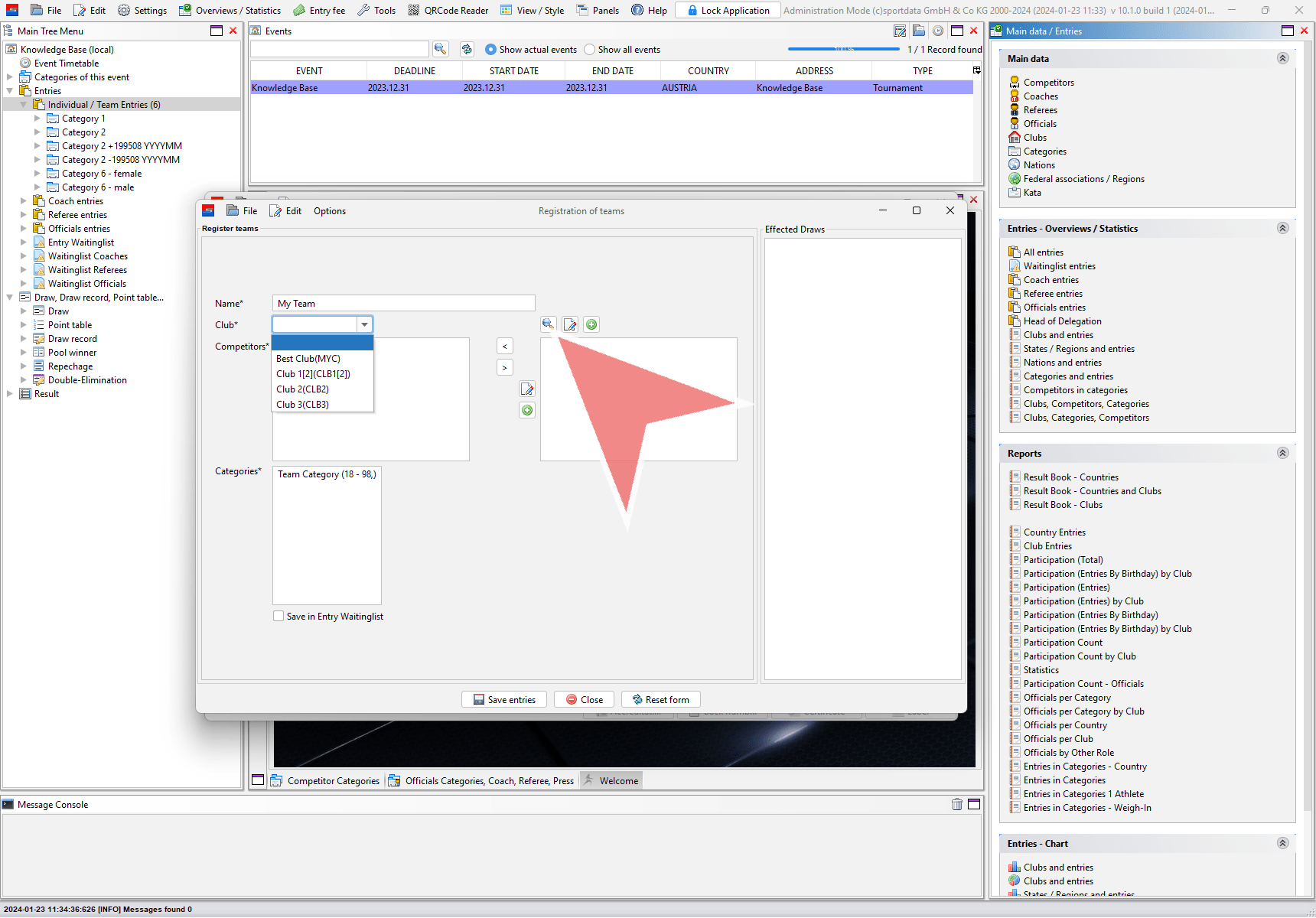
Task: Select the Show all events radio button
Action: pos(589,50)
